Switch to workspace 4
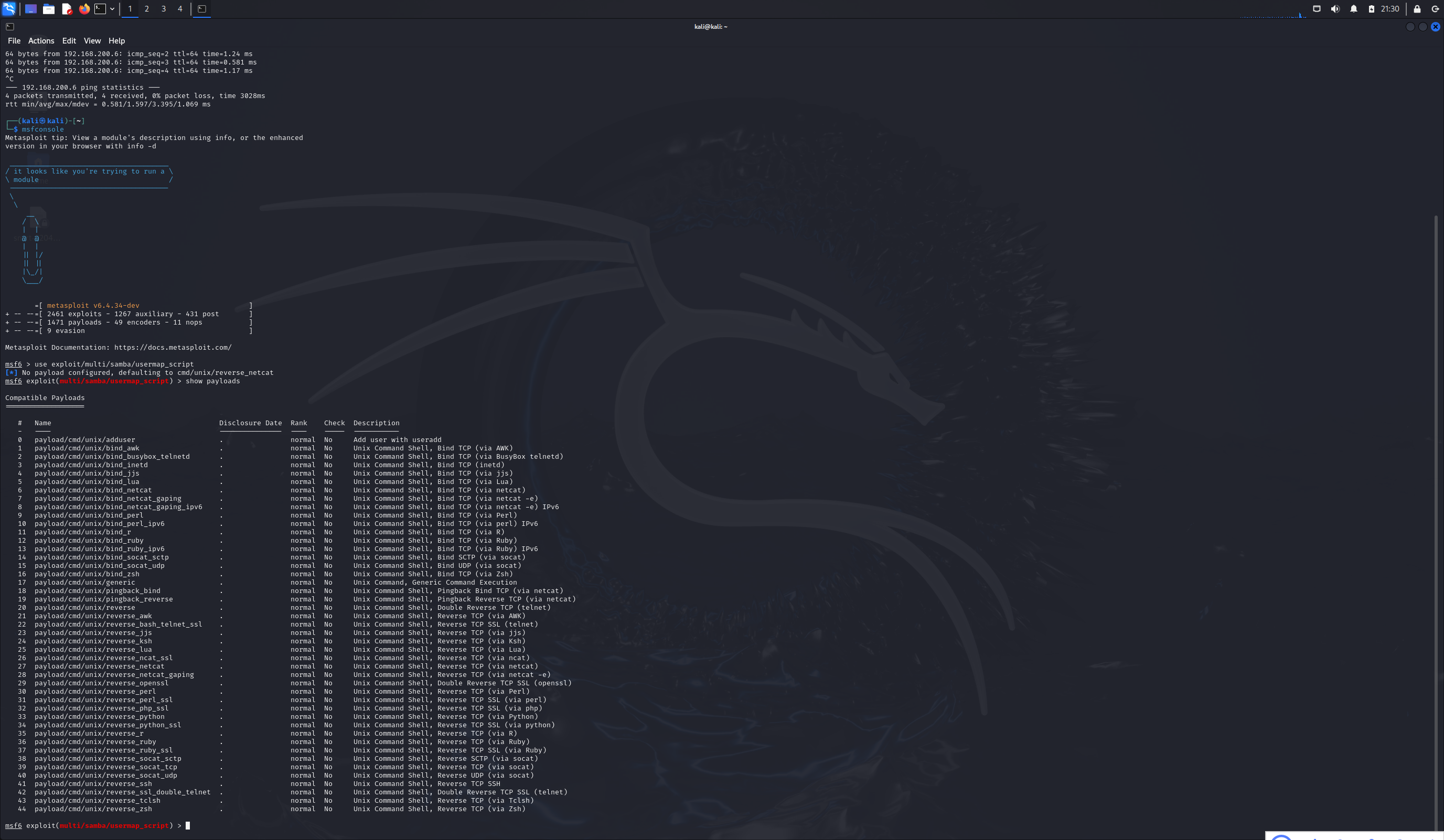 pos(180,8)
